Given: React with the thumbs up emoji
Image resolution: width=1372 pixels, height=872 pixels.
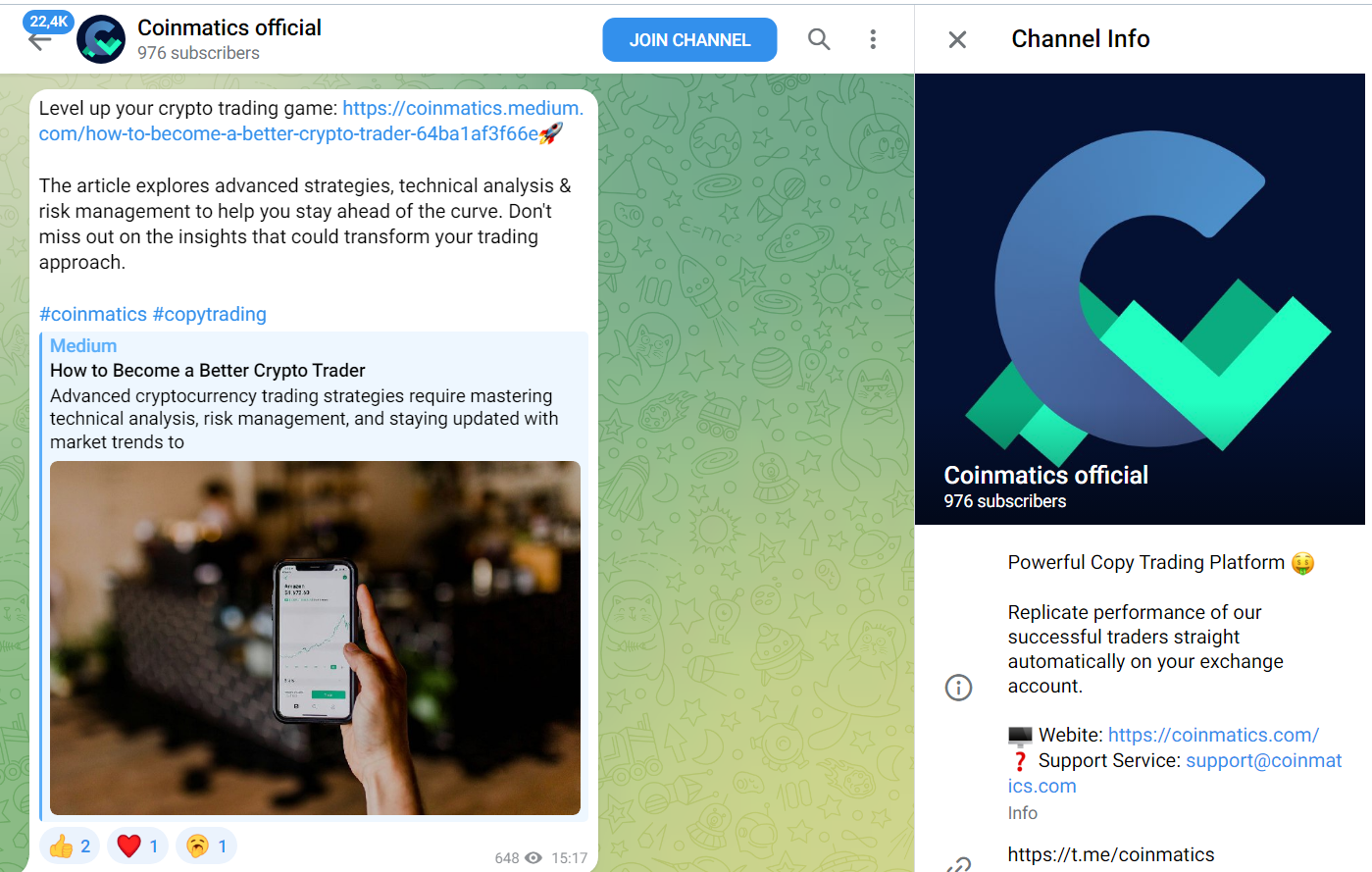Looking at the screenshot, I should [x=70, y=846].
